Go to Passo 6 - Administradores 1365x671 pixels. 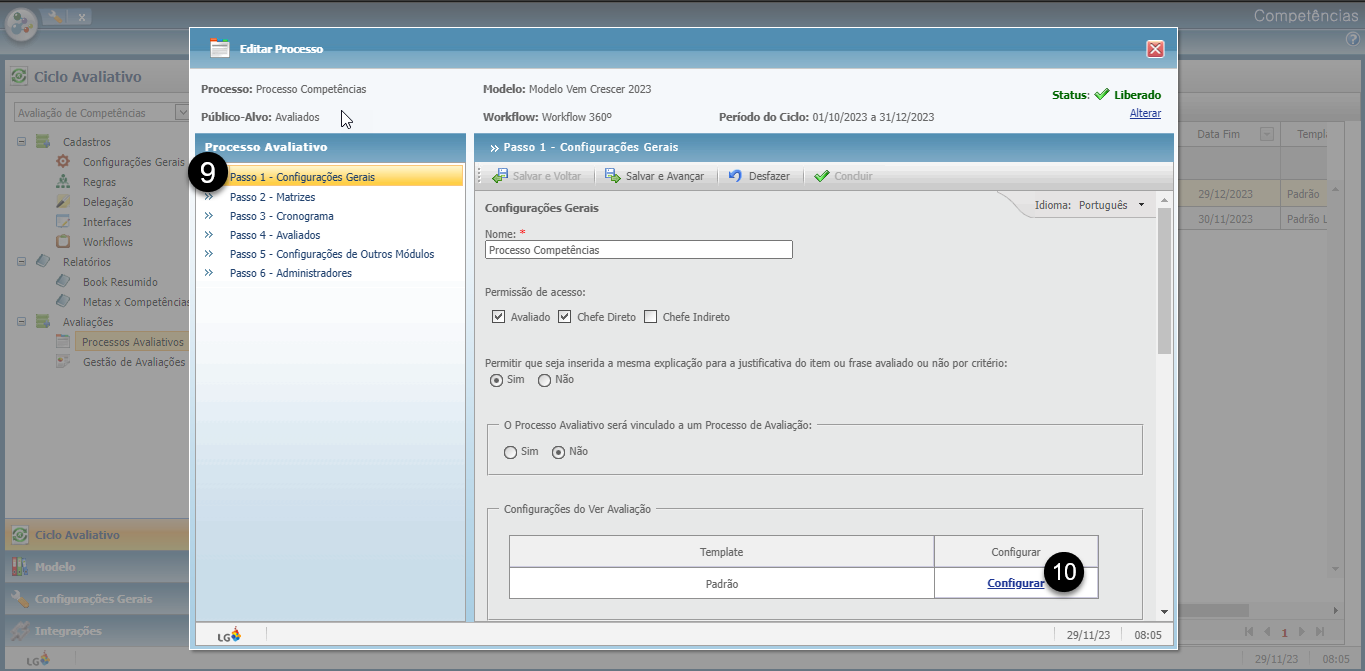pyautogui.click(x=291, y=273)
